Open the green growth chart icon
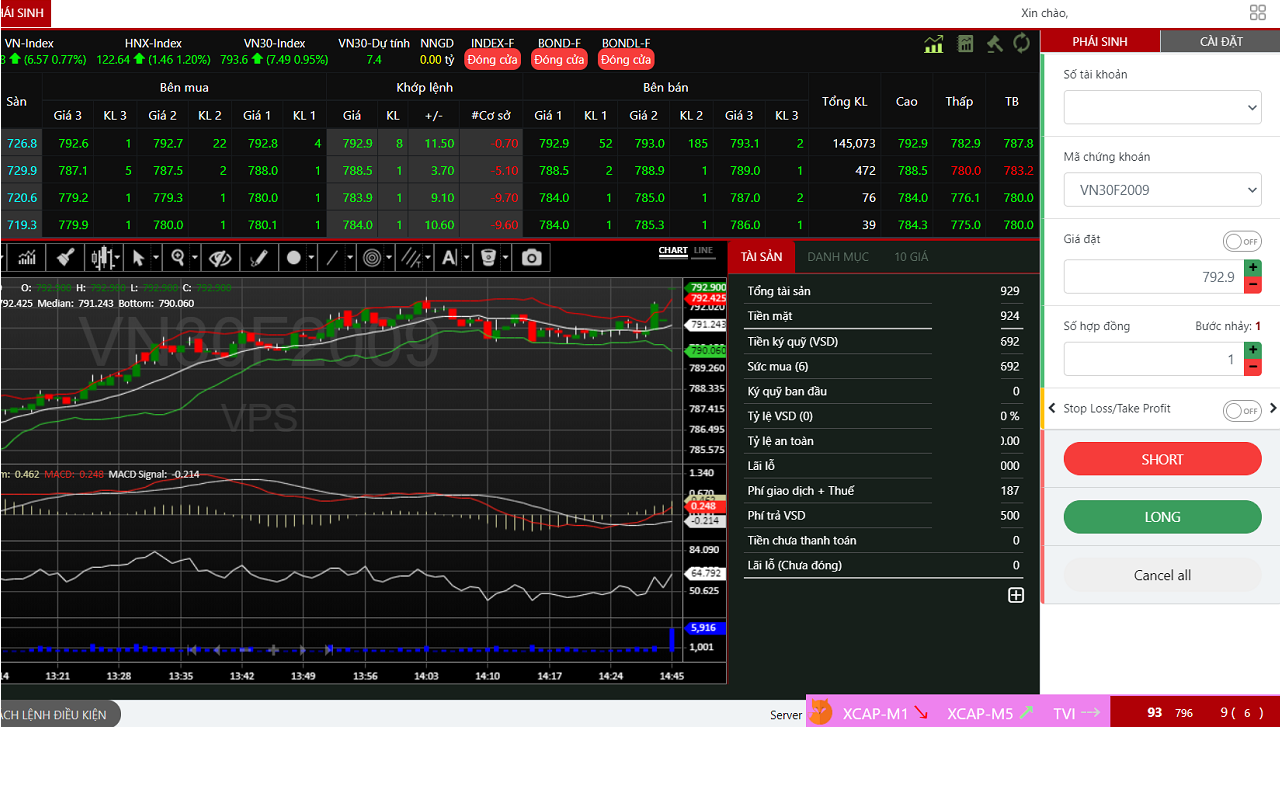1280x800 pixels. [934, 44]
